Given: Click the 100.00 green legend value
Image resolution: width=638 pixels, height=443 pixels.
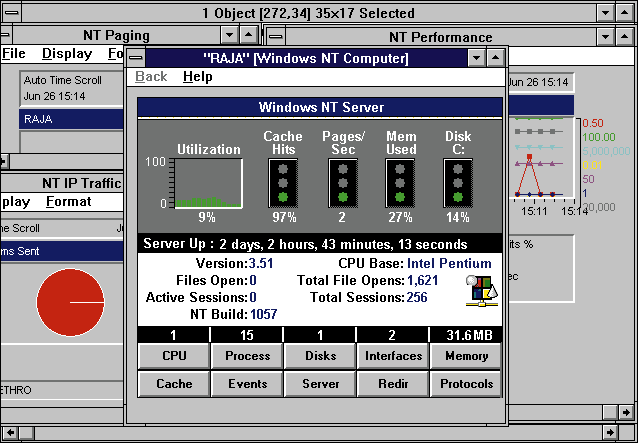Looking at the screenshot, I should click(x=599, y=137).
